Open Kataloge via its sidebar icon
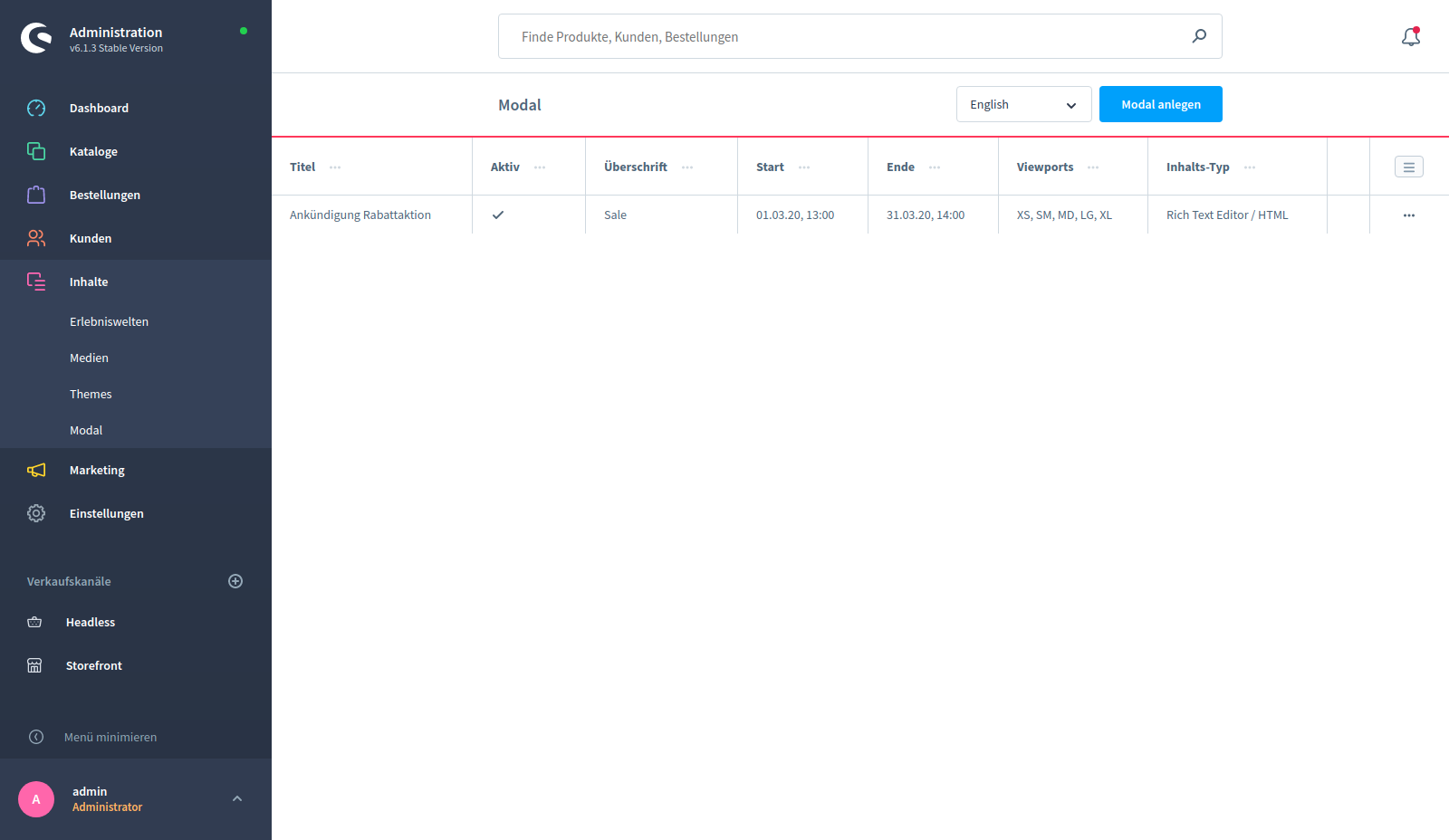Screen dimensions: 1449x840 point(36,151)
